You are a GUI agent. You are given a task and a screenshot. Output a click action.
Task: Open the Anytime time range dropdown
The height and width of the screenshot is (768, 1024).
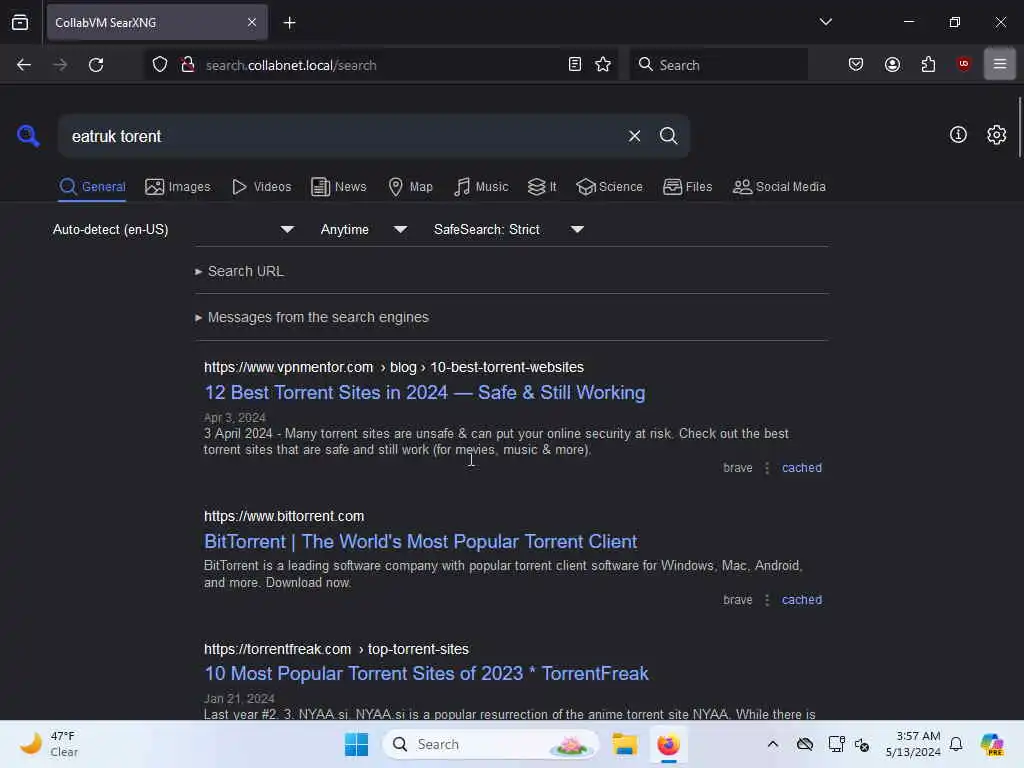[363, 229]
